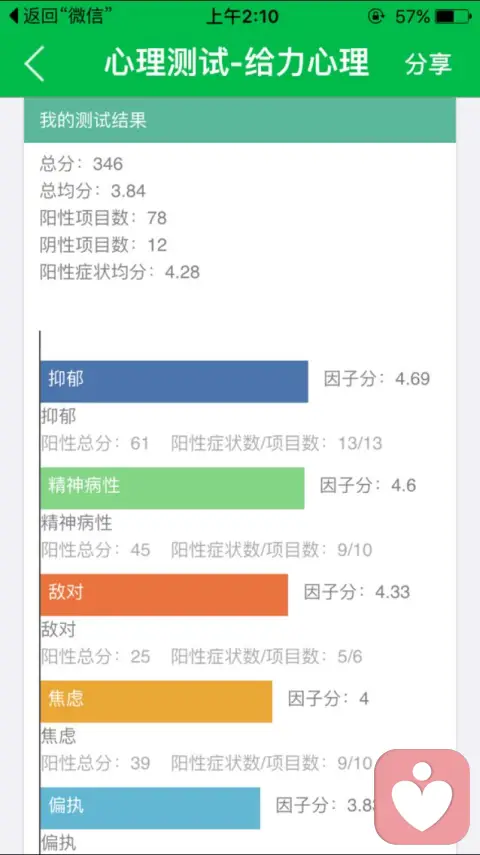Select the blue 抑郁 bar
Screen dimensions: 480x855
coord(174,381)
